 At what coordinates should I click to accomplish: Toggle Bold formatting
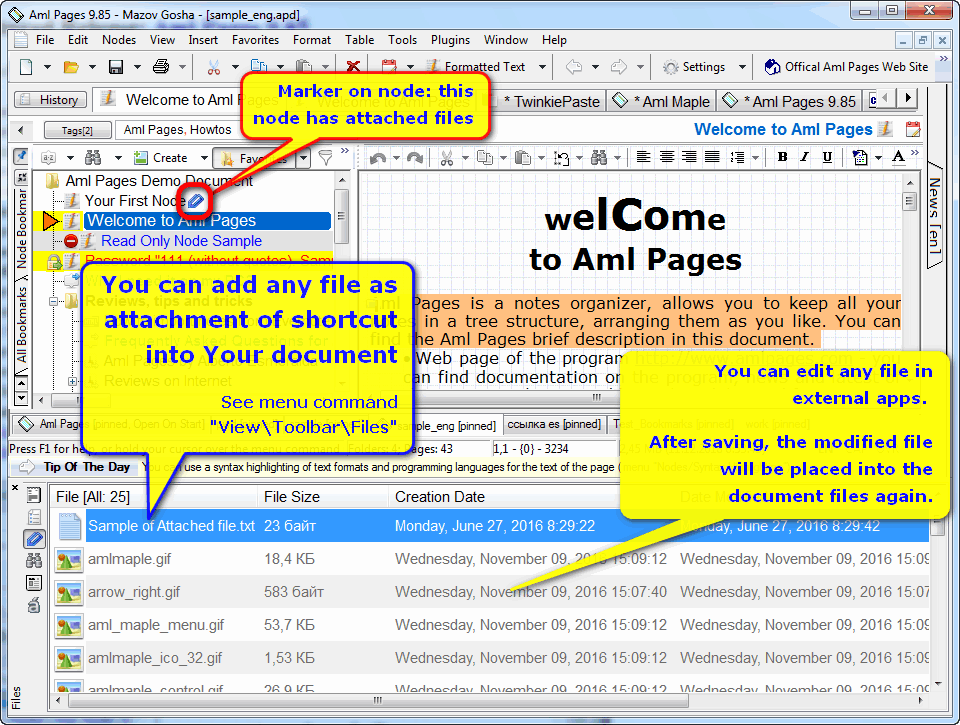pos(782,157)
